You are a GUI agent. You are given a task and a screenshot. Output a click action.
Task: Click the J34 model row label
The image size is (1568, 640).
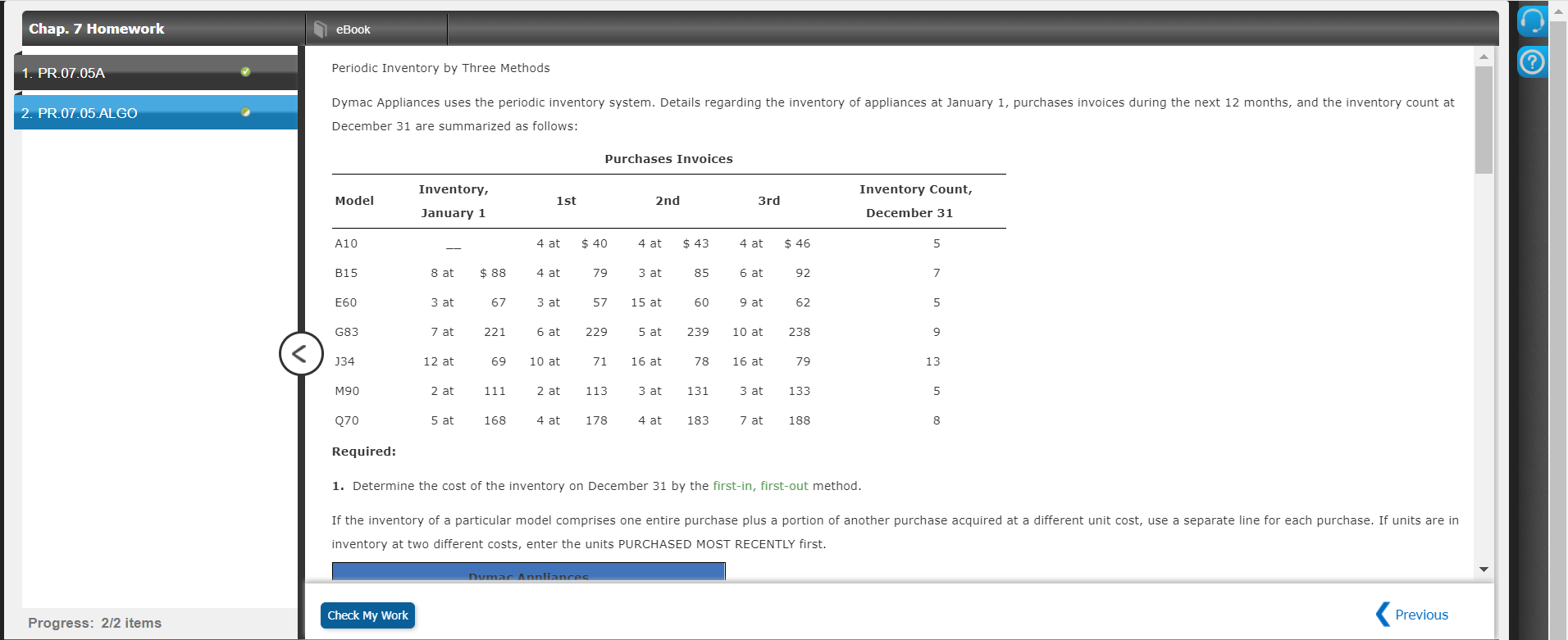pyautogui.click(x=345, y=361)
